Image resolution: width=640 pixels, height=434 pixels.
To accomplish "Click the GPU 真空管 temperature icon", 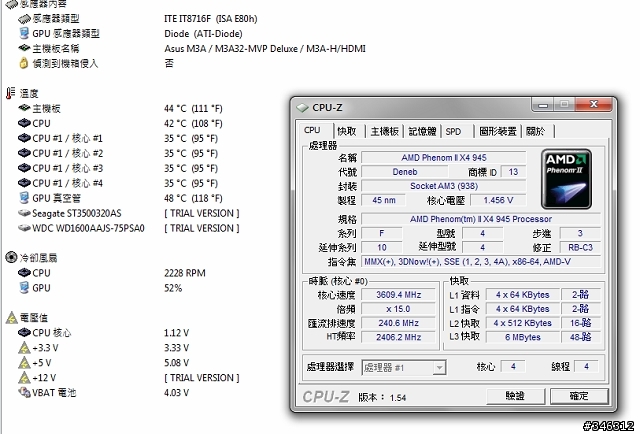I will [24, 198].
